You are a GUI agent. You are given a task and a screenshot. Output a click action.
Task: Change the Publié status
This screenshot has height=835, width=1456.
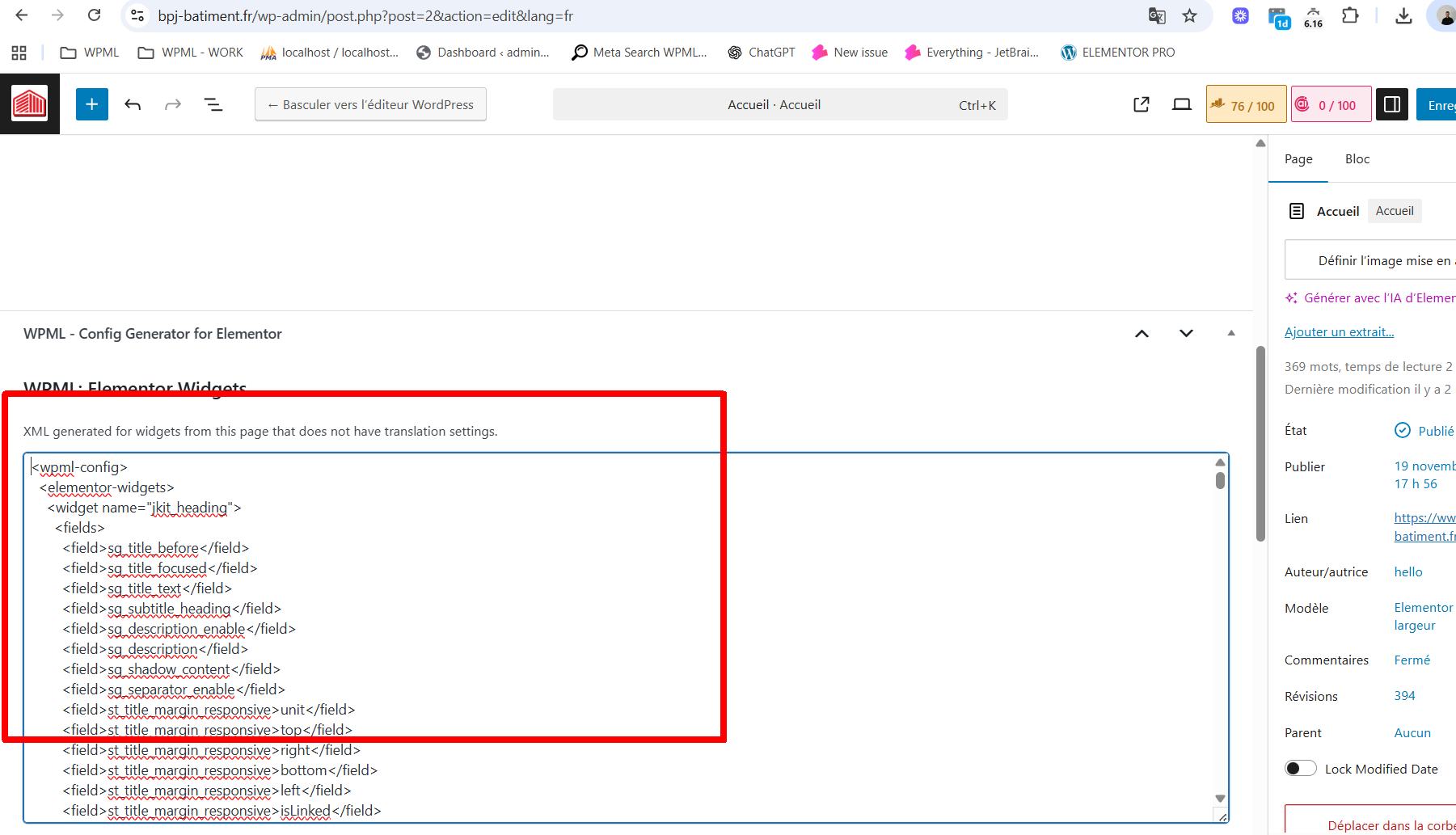click(x=1424, y=431)
